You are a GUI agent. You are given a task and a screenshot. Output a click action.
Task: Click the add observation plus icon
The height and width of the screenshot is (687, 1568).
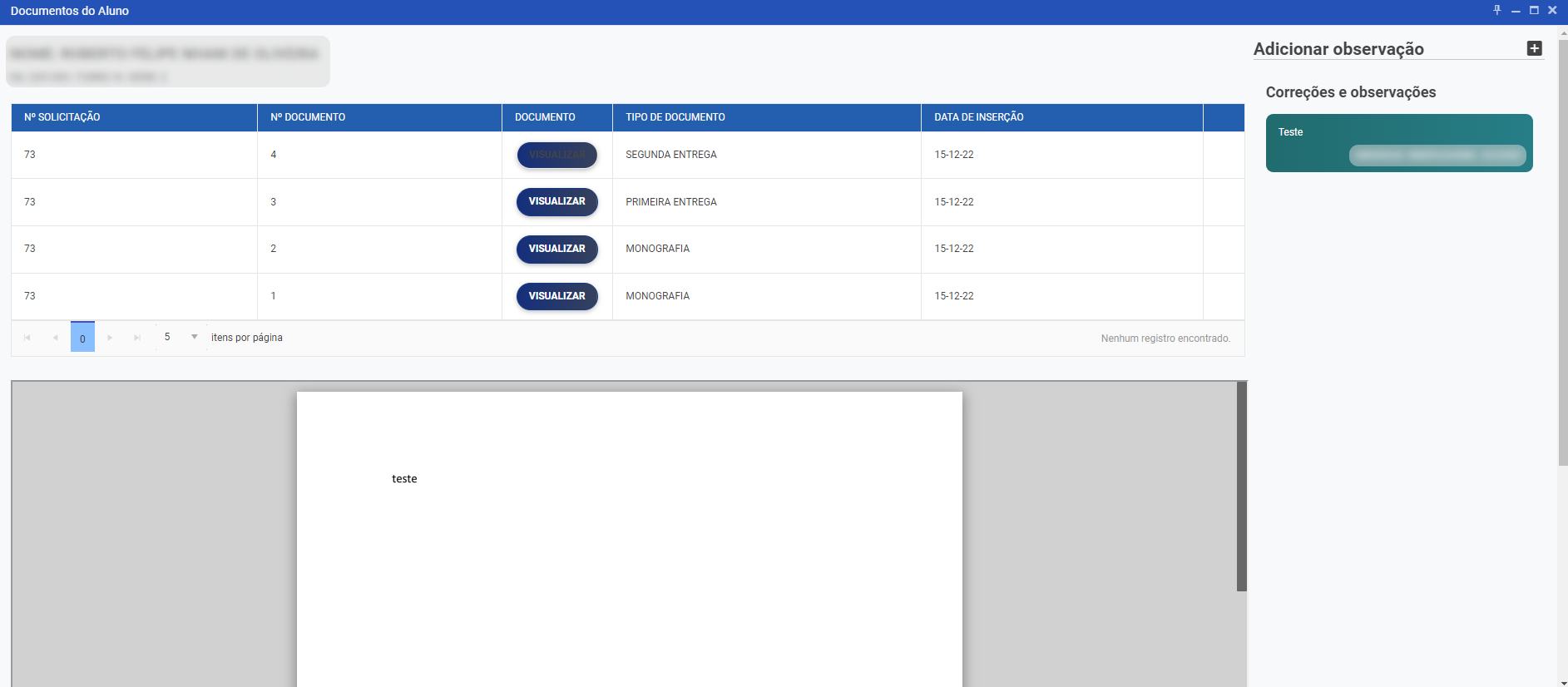(1535, 48)
